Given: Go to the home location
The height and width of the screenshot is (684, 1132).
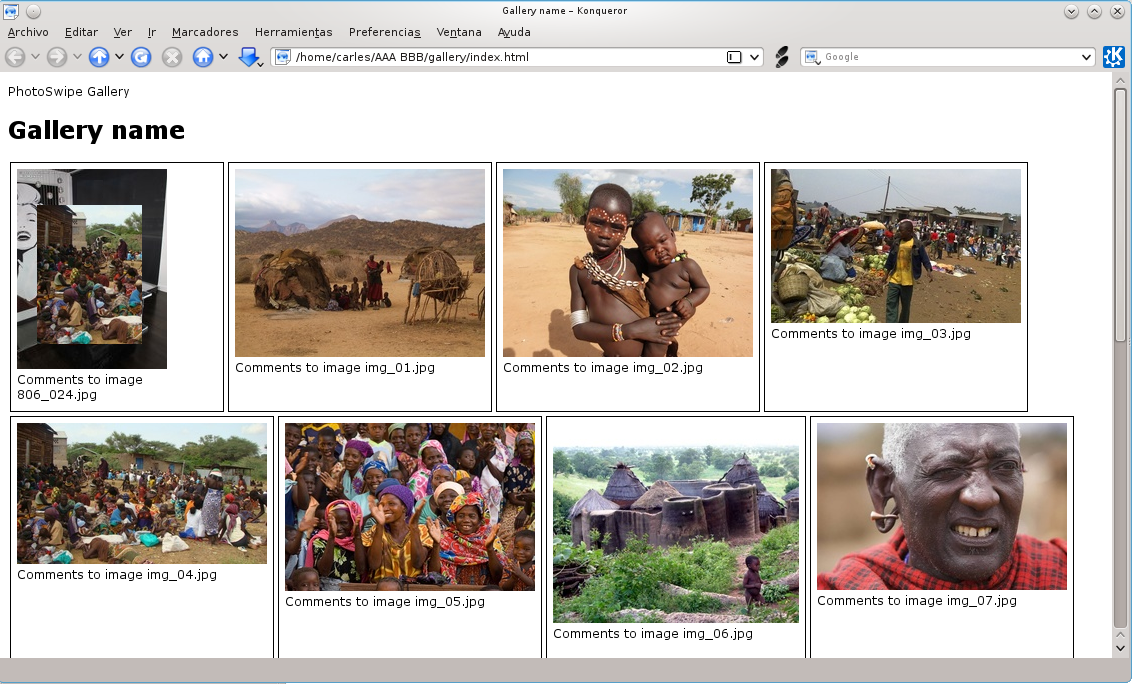Looking at the screenshot, I should point(203,57).
